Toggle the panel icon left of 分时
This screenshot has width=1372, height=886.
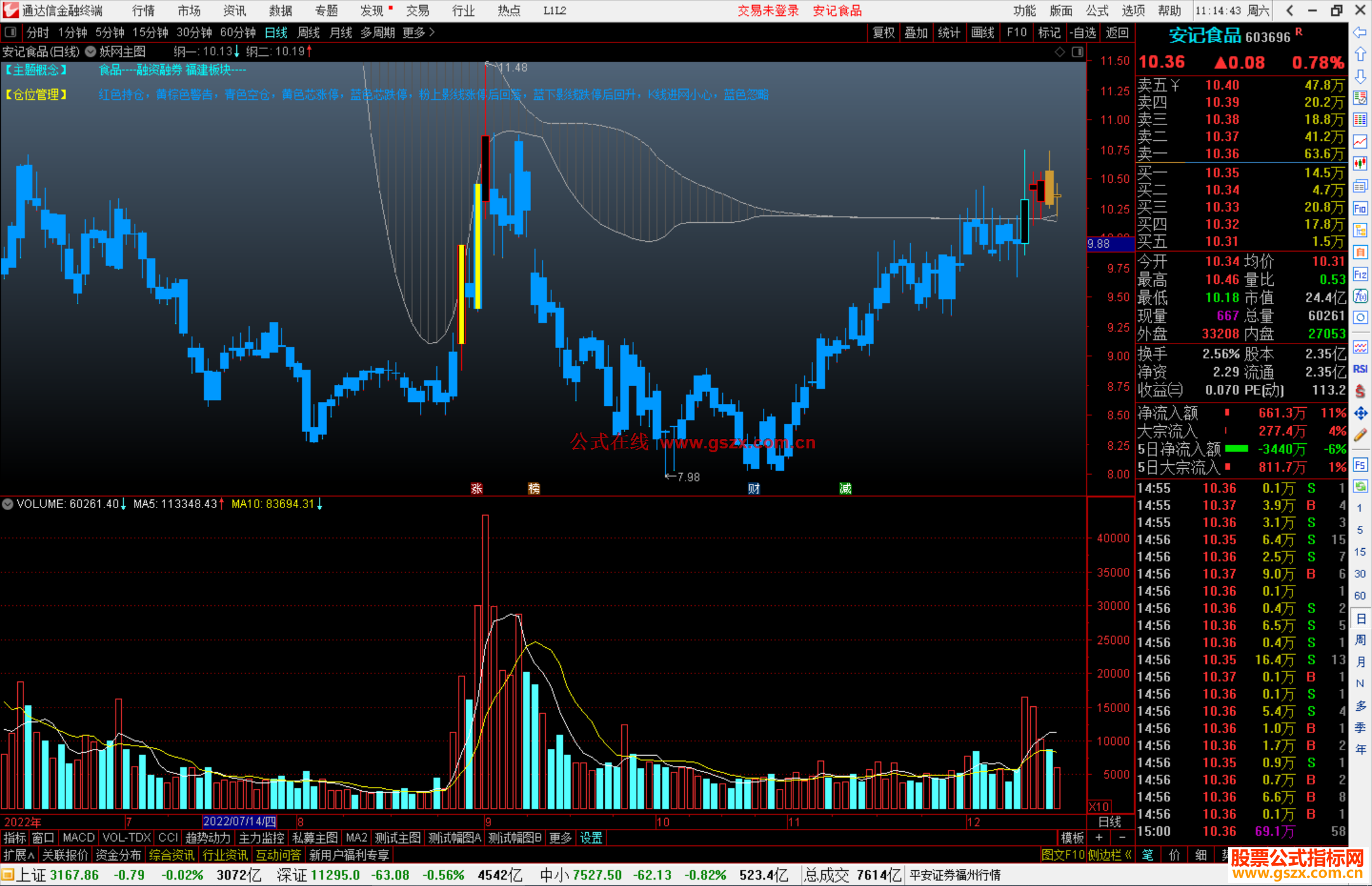[x=11, y=32]
